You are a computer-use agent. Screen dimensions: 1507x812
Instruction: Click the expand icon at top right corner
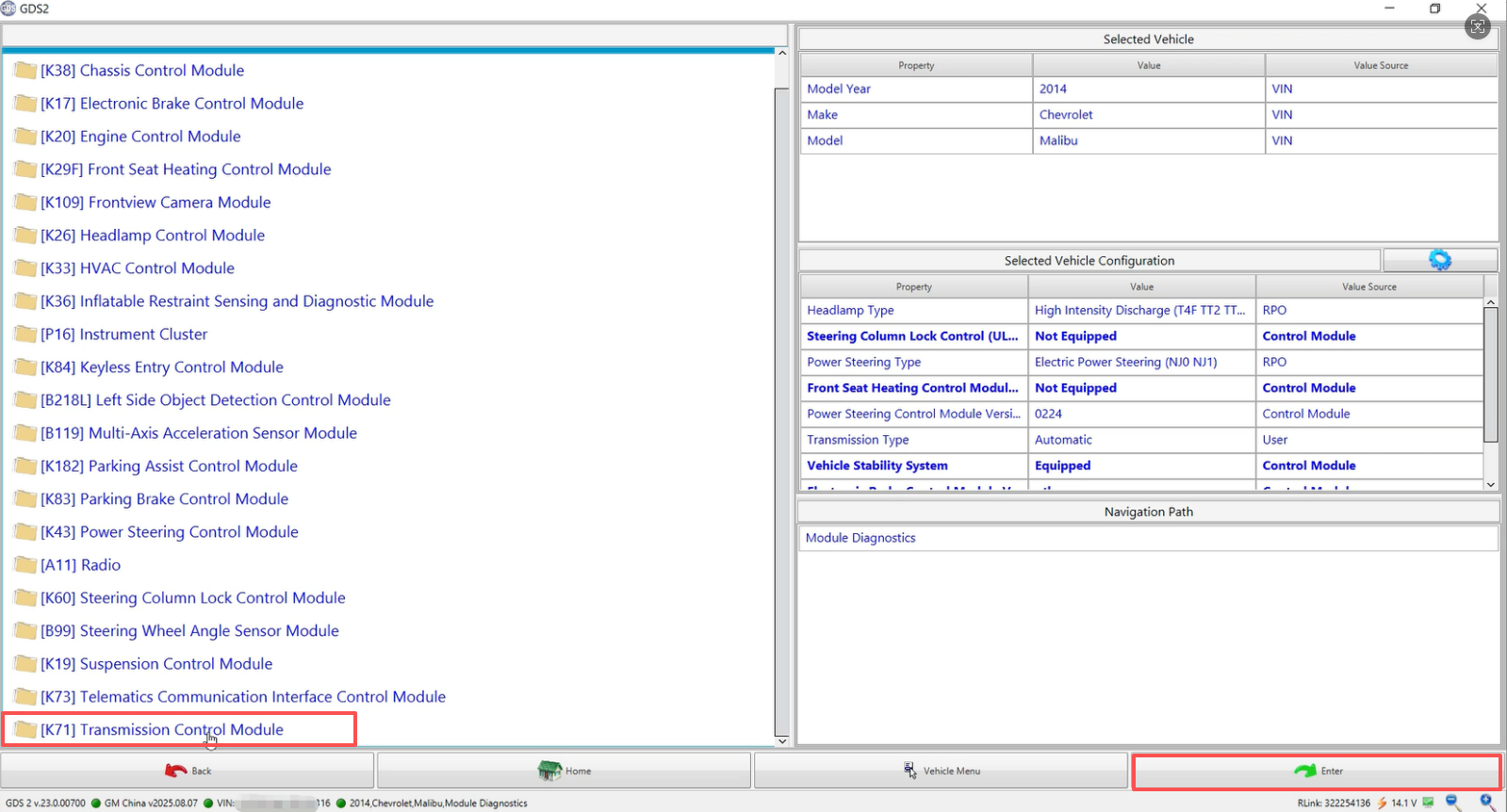1478,27
